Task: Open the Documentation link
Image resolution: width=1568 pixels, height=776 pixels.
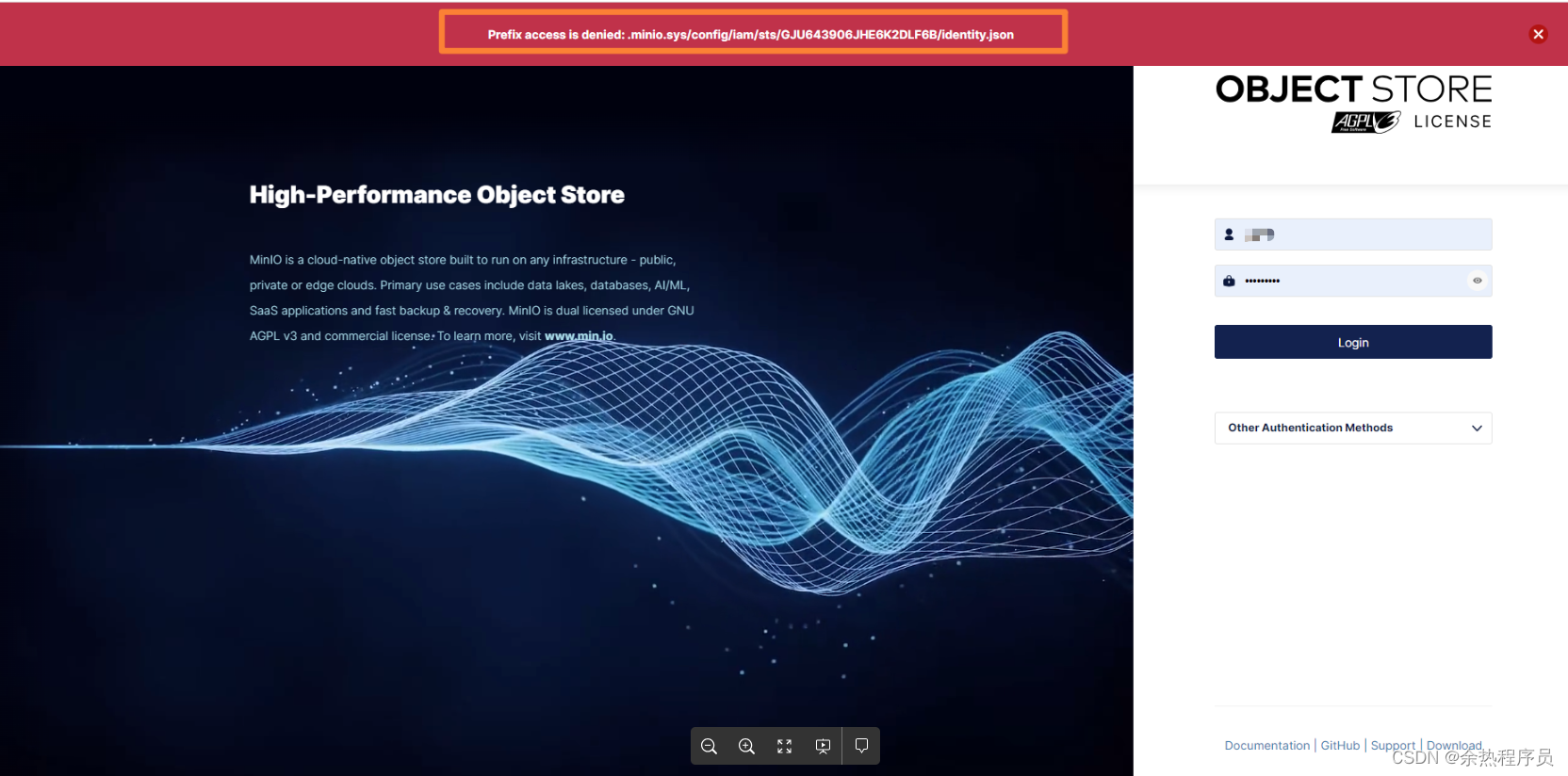Action: pos(1266,745)
